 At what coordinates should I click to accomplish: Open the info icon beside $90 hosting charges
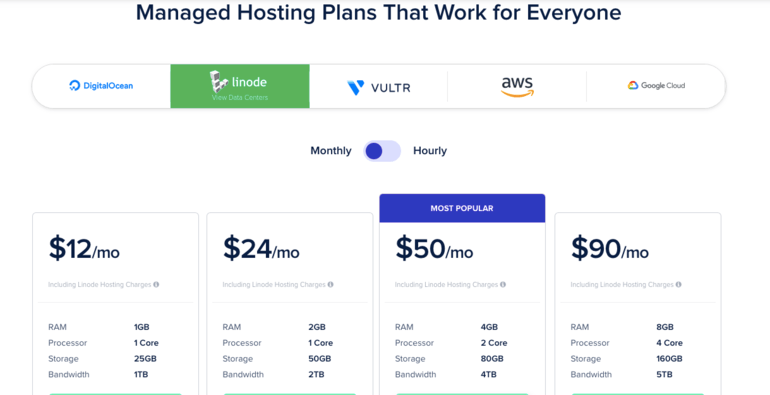[679, 284]
